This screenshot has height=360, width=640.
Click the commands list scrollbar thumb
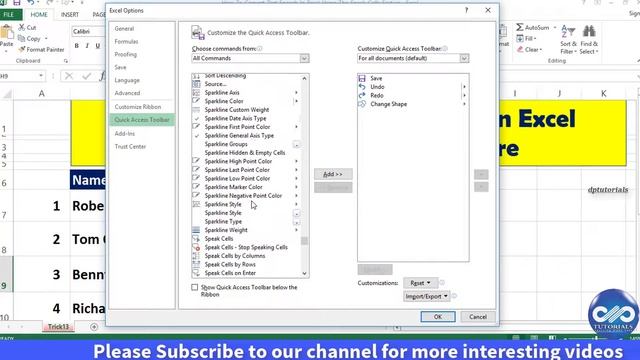tap(304, 240)
